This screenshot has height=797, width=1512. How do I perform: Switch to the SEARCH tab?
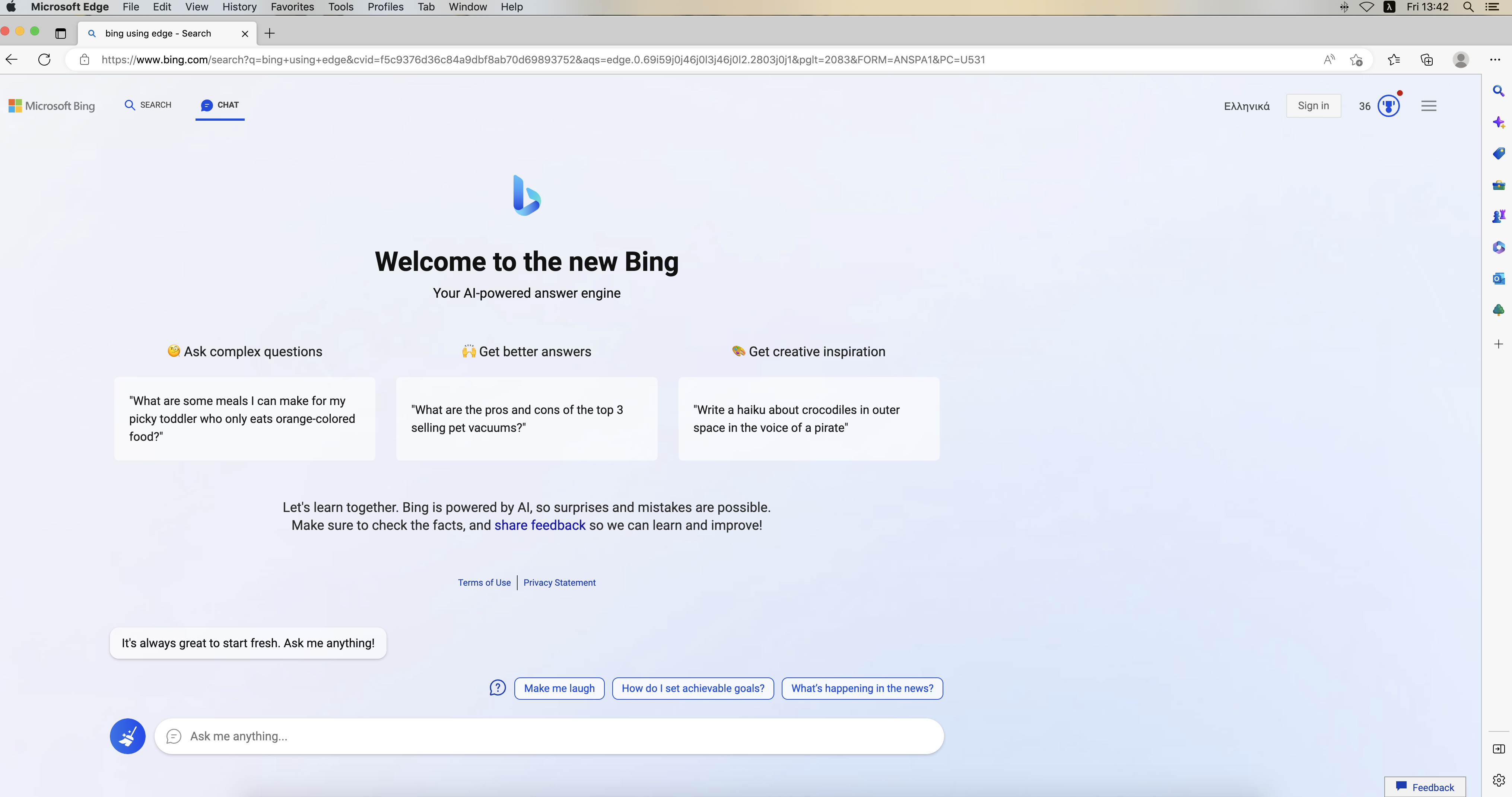pyautogui.click(x=149, y=105)
